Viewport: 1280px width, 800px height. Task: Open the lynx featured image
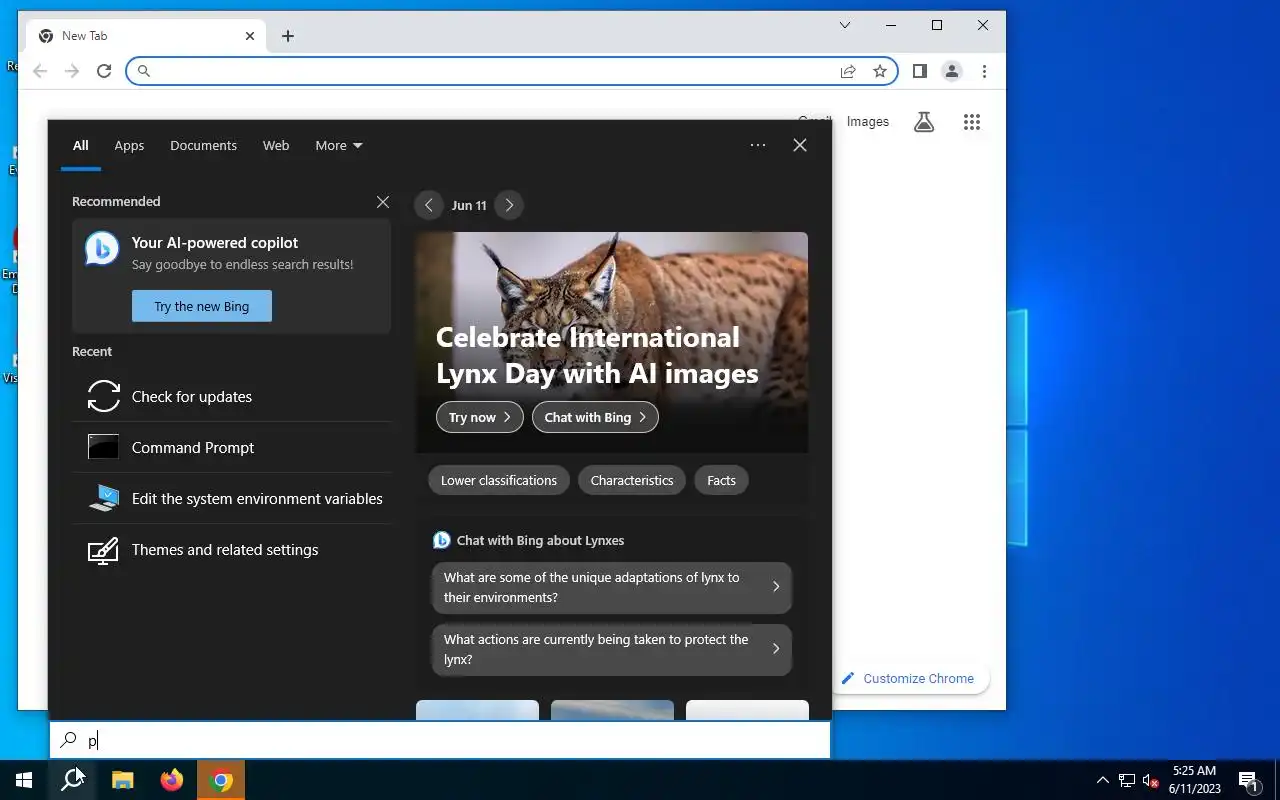pos(612,342)
